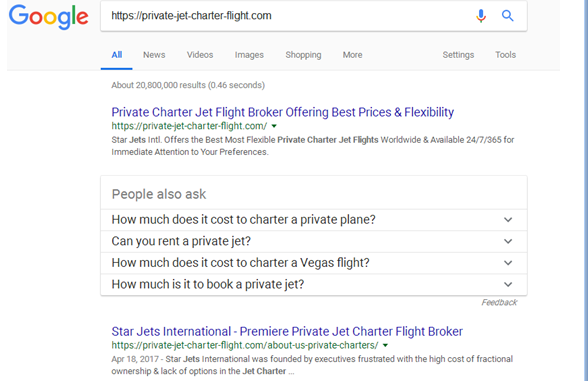Open search Settings menu
588x381 pixels.
coord(458,55)
